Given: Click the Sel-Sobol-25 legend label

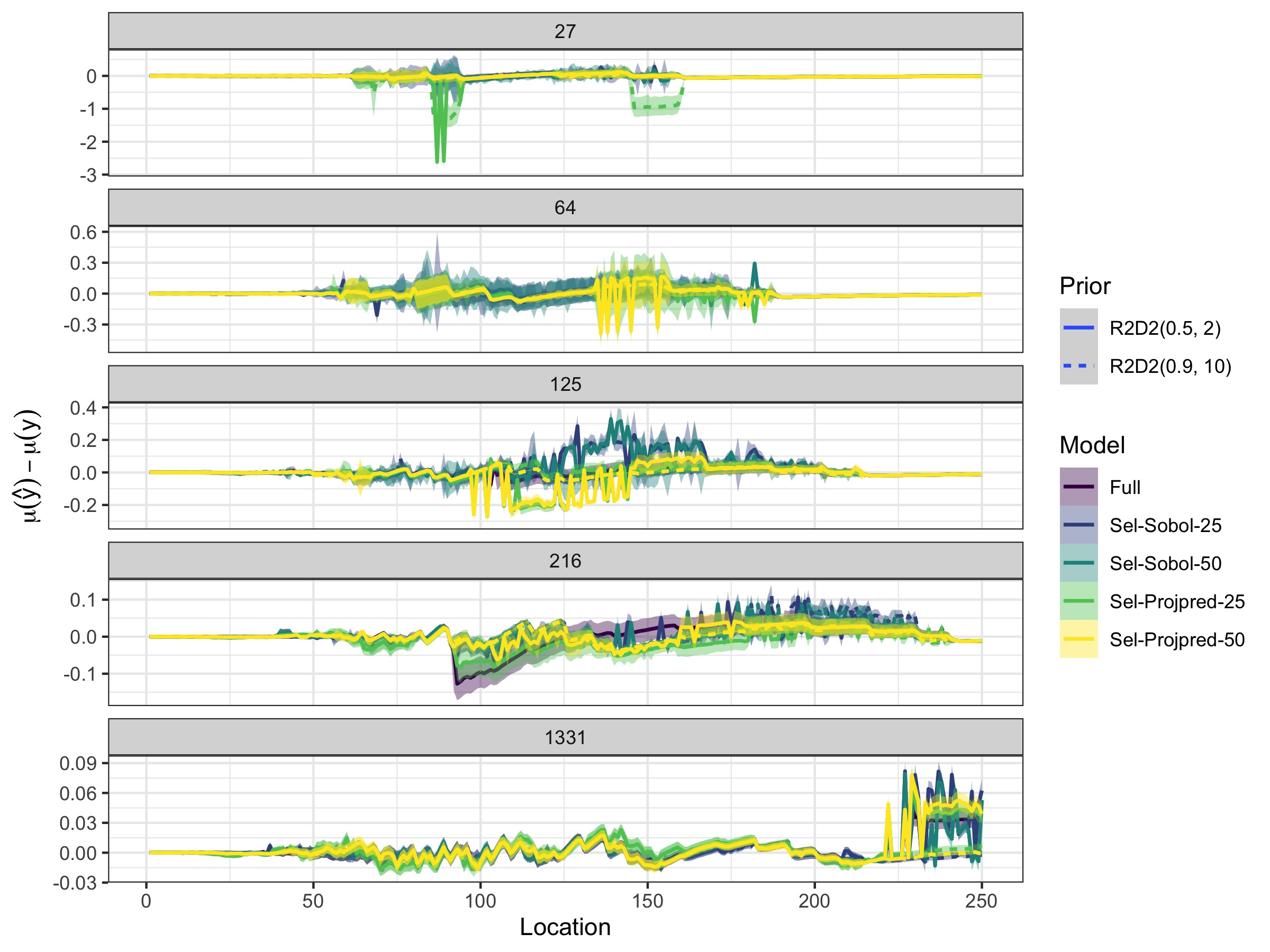Looking at the screenshot, I should [x=1165, y=525].
